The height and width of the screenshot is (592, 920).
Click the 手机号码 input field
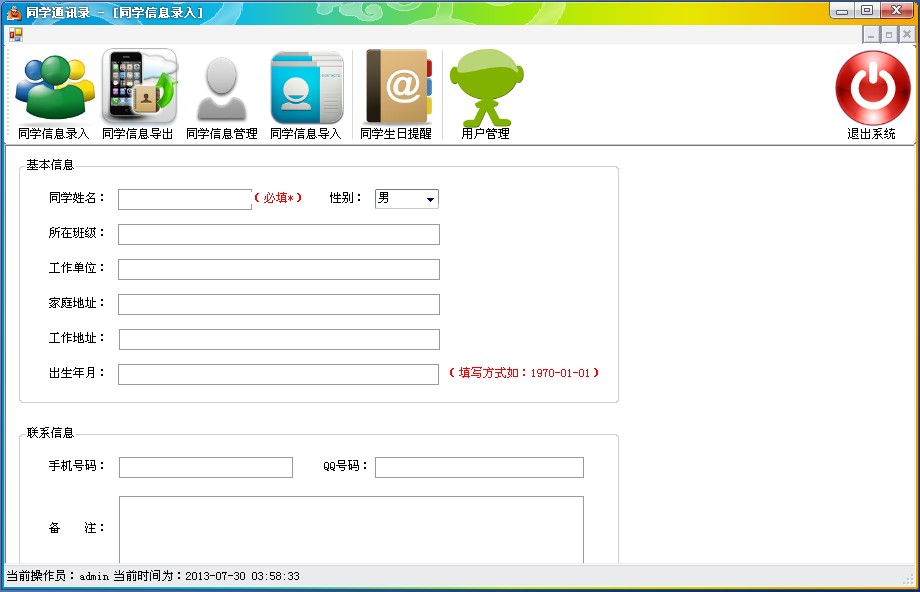[206, 468]
